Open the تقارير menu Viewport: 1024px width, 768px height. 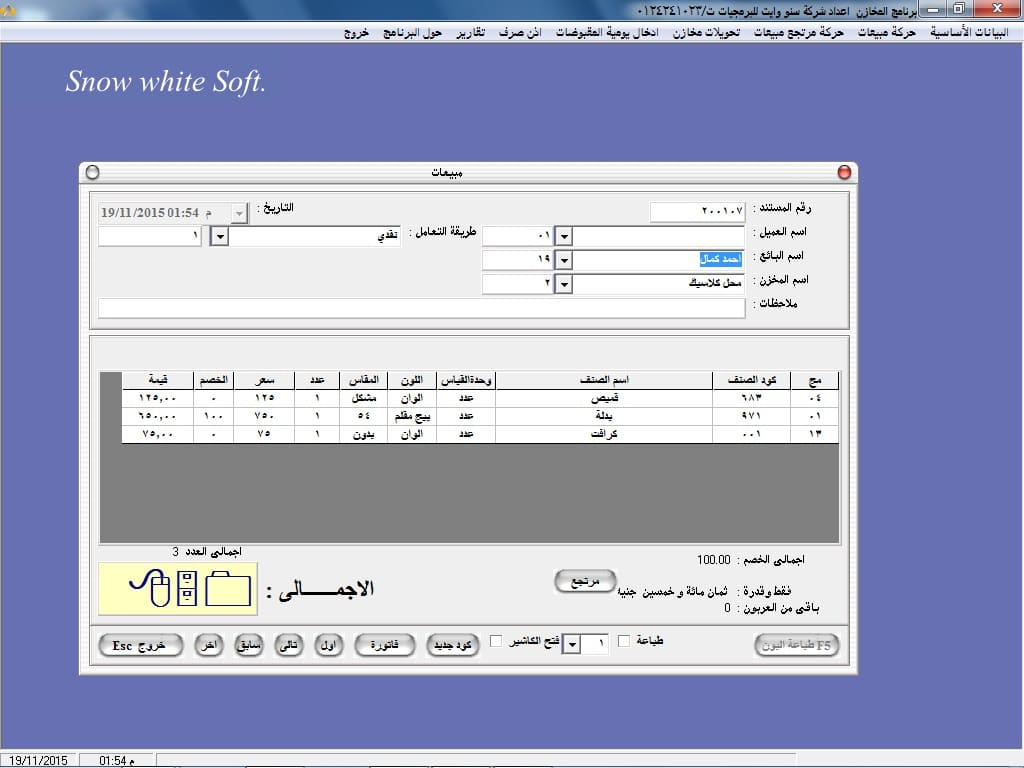coord(470,32)
